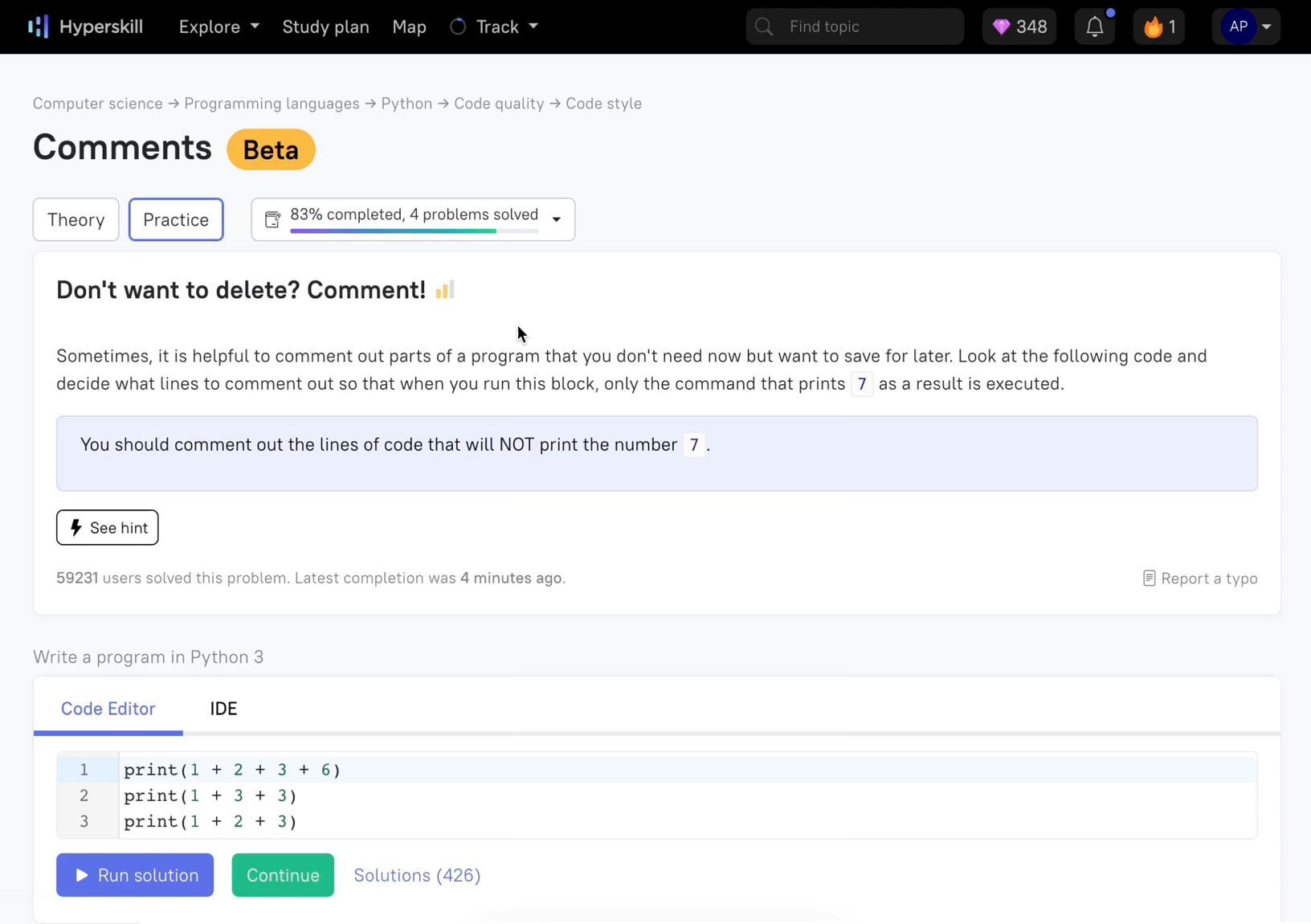Screen dimensions: 1311x924
Task: Select the Practice mode
Action: coord(175,219)
